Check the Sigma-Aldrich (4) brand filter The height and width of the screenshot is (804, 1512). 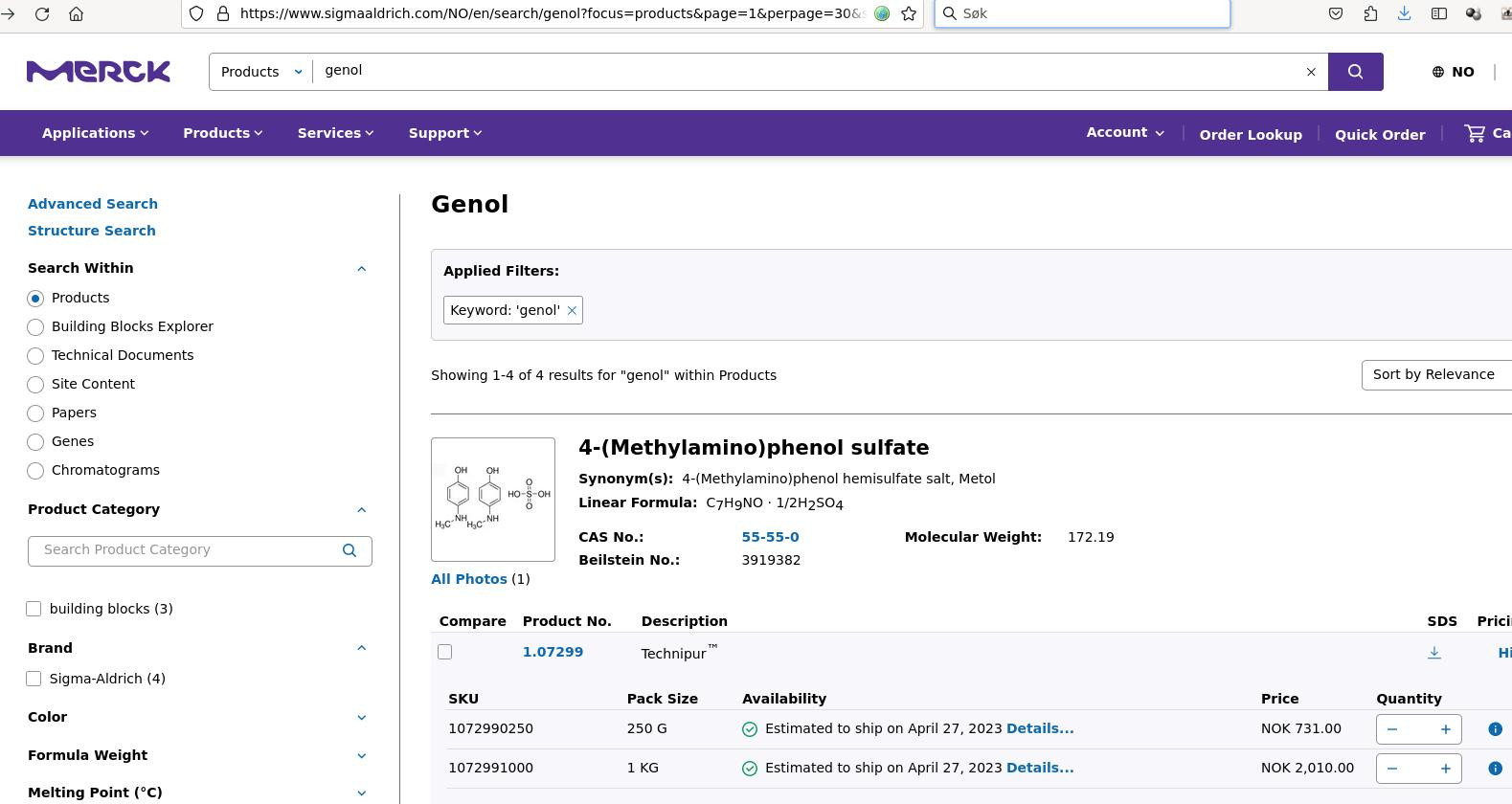[34, 679]
